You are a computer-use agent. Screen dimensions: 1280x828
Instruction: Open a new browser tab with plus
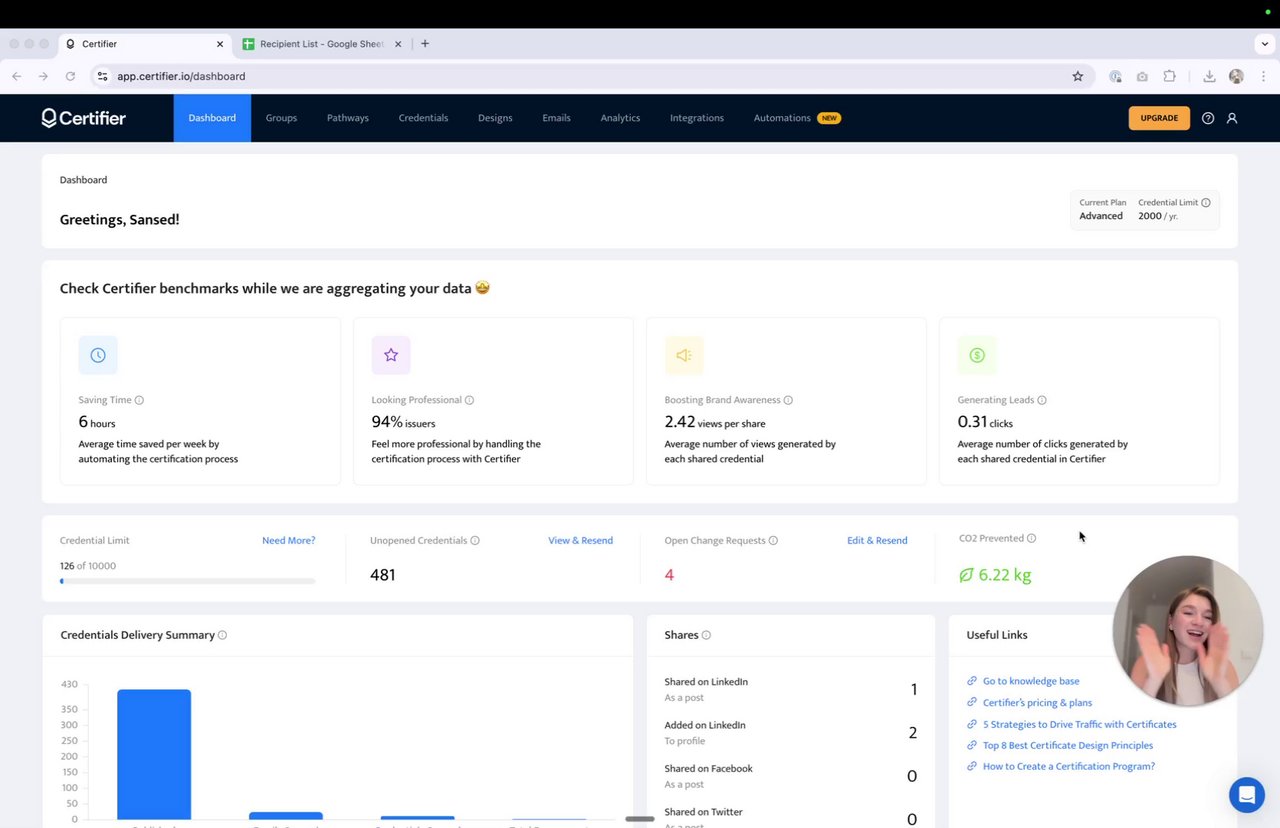coord(425,44)
